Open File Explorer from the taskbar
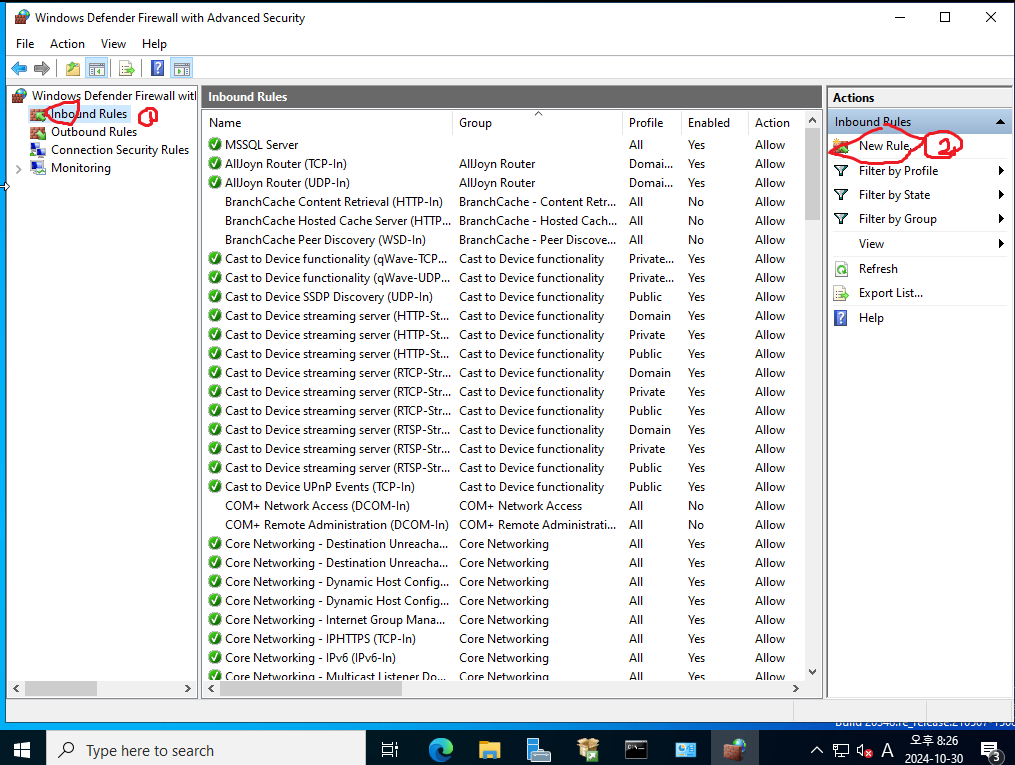The height and width of the screenshot is (765, 1015). coord(489,749)
